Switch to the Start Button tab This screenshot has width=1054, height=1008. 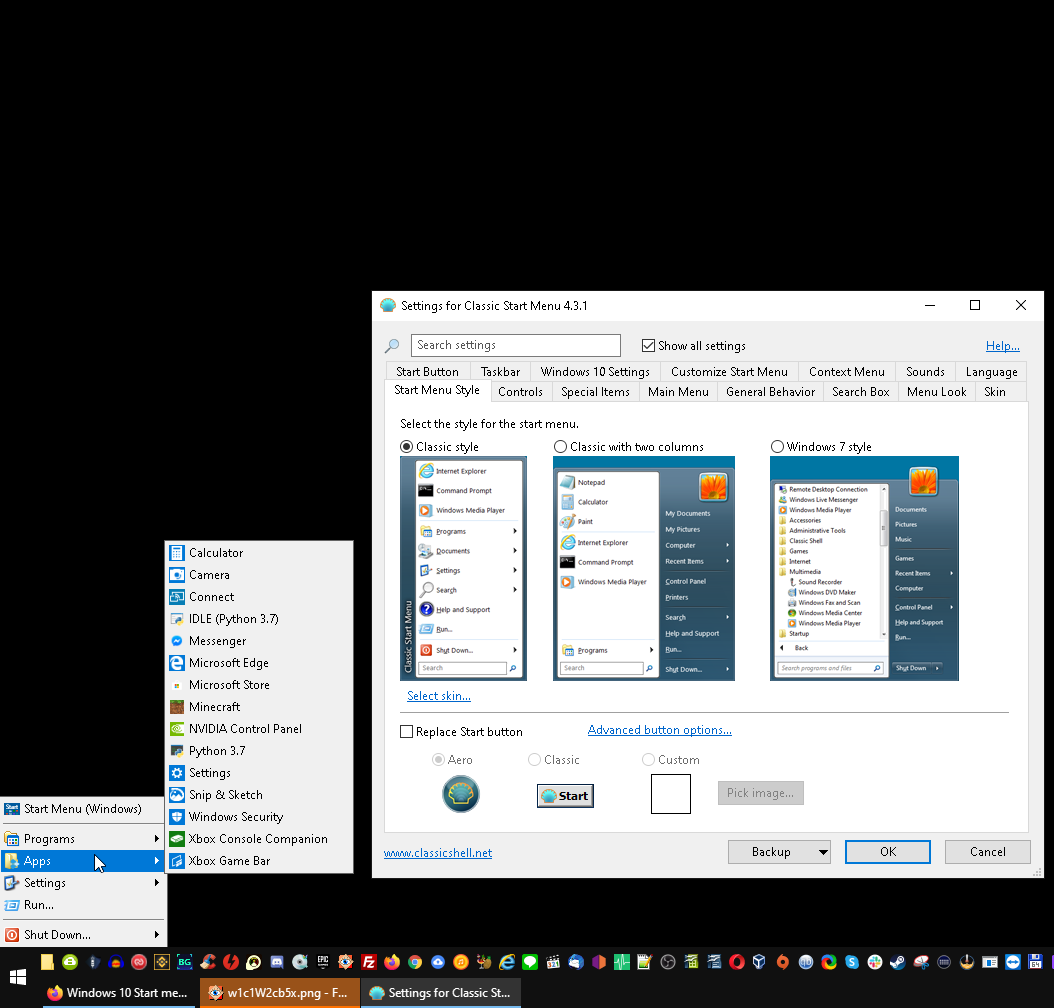[428, 372]
